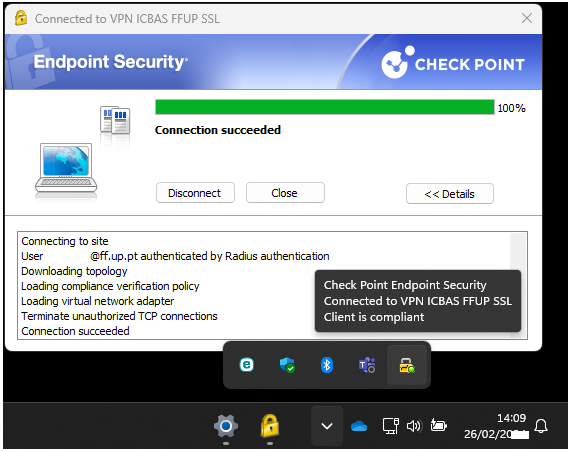Click the green connection progress bar
Viewport: 570px width, 452px height.
point(325,107)
